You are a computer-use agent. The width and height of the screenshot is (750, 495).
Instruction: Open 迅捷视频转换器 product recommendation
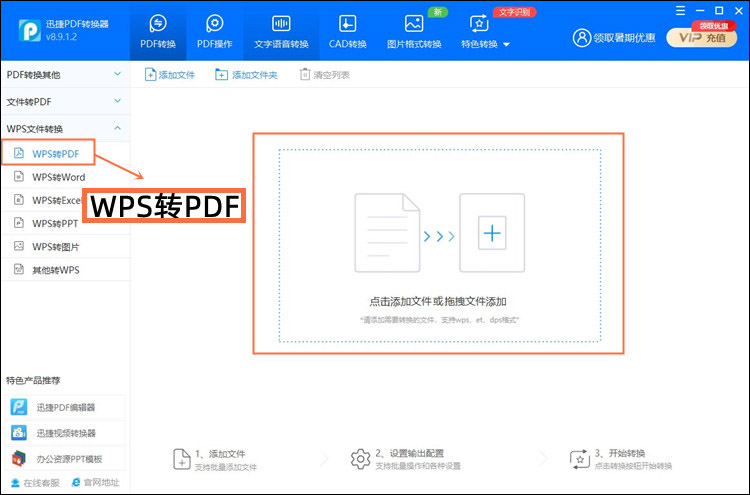click(x=66, y=433)
